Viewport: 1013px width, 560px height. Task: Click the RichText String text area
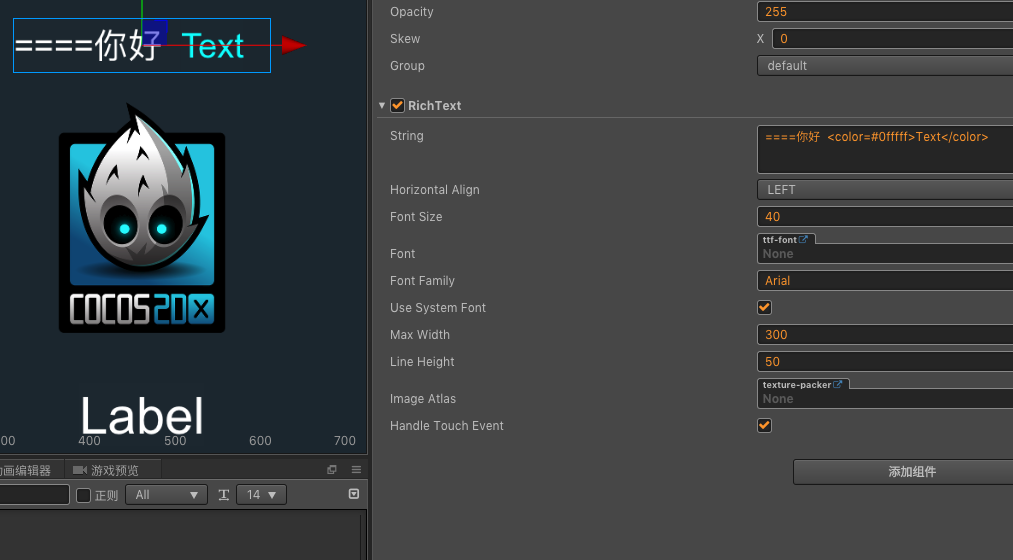click(x=885, y=149)
